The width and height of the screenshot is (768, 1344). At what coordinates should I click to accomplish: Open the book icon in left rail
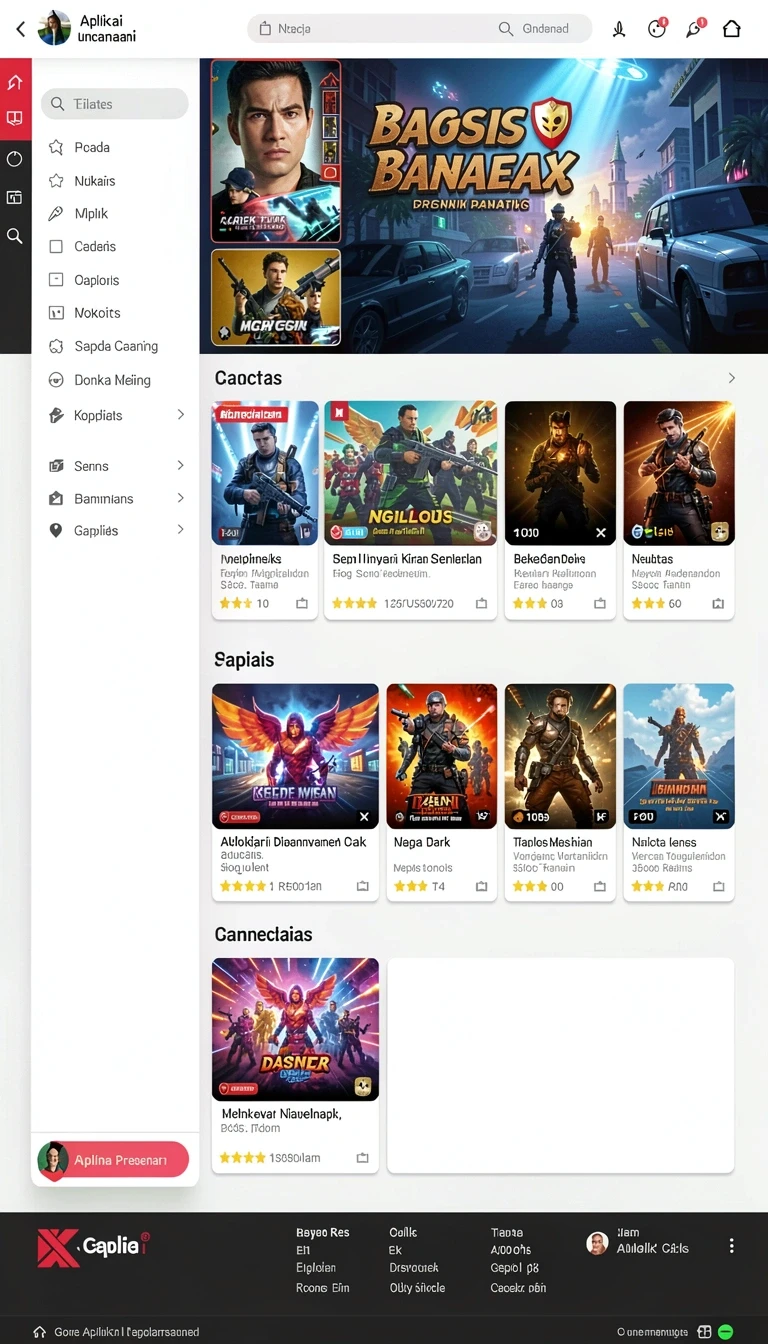15,119
